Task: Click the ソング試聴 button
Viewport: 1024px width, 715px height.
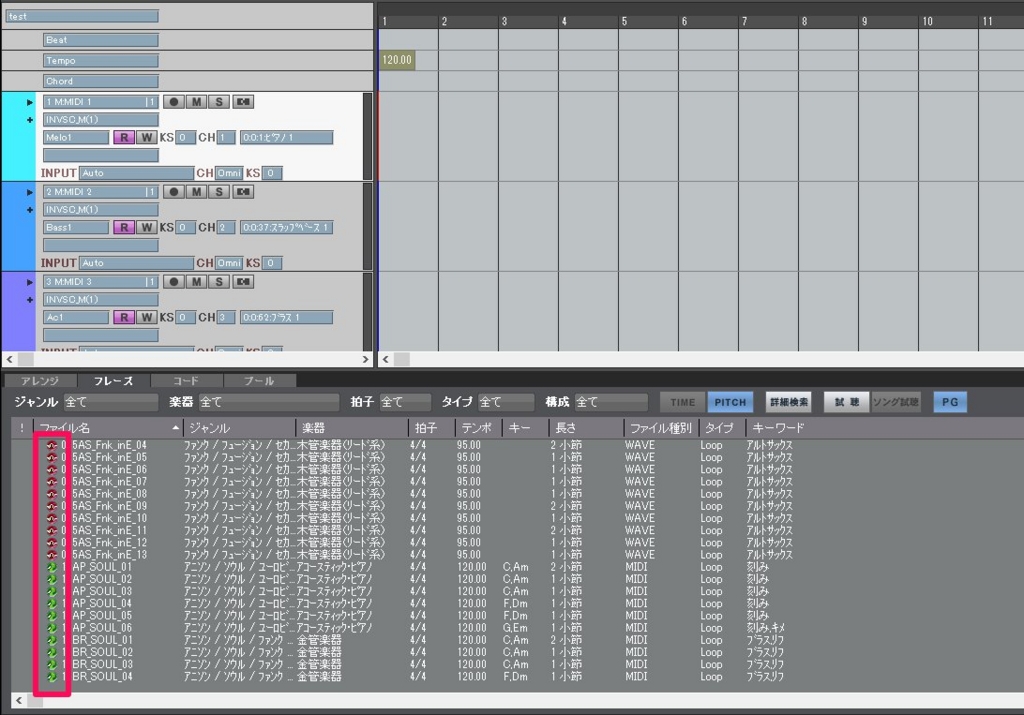Action: pyautogui.click(x=896, y=402)
